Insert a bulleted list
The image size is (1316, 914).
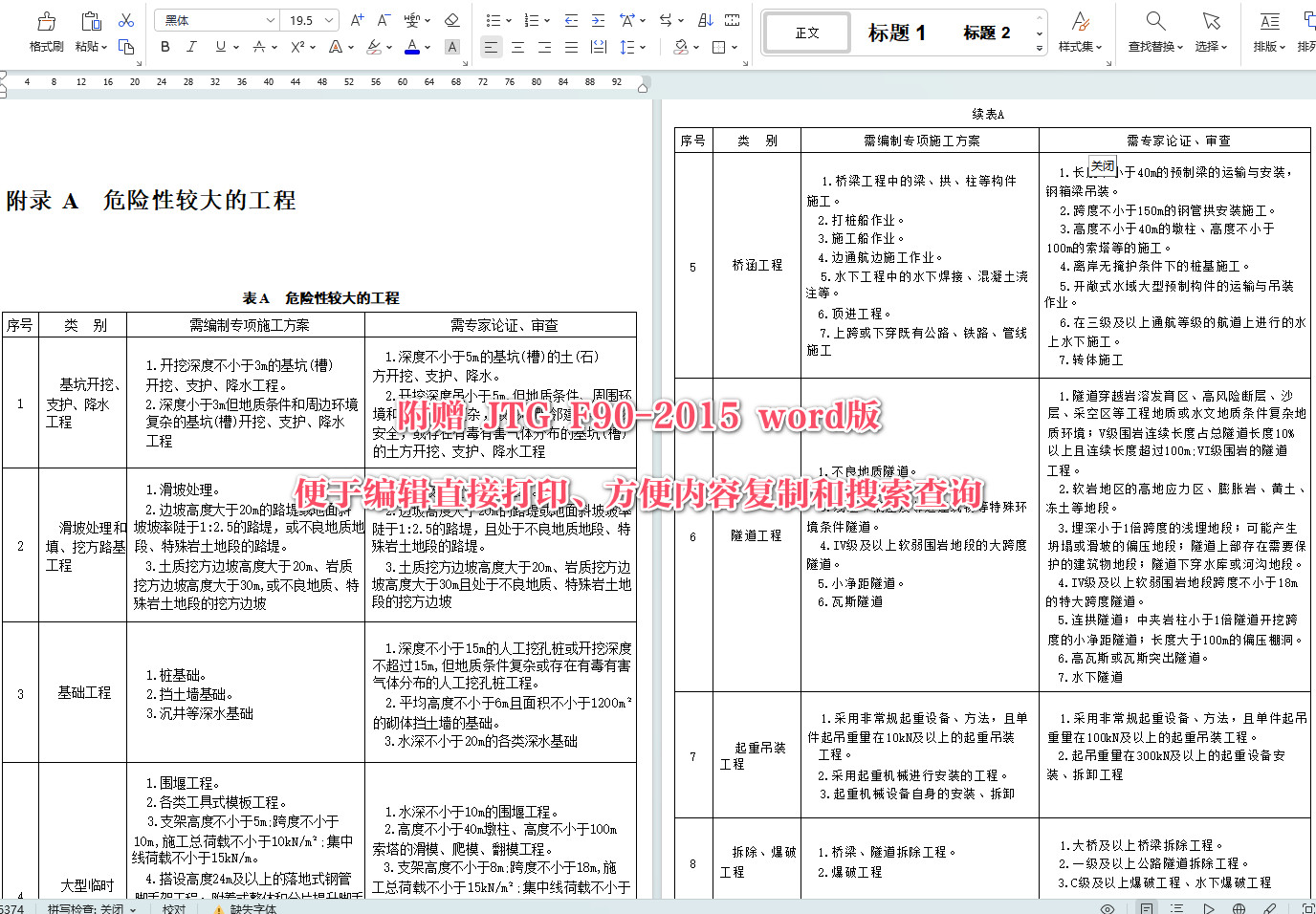point(495,19)
